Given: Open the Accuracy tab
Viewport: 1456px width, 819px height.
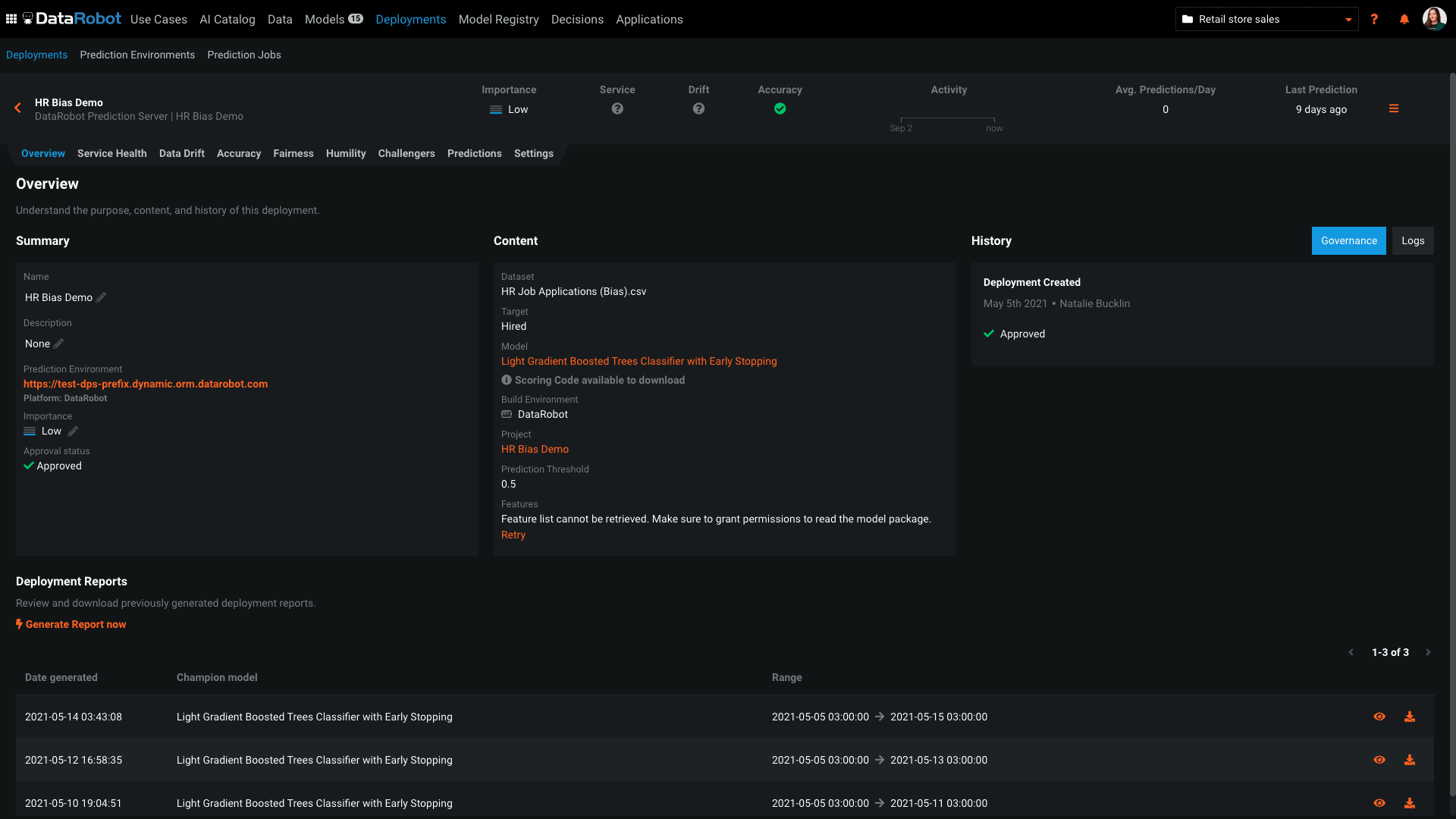Looking at the screenshot, I should click(x=239, y=153).
